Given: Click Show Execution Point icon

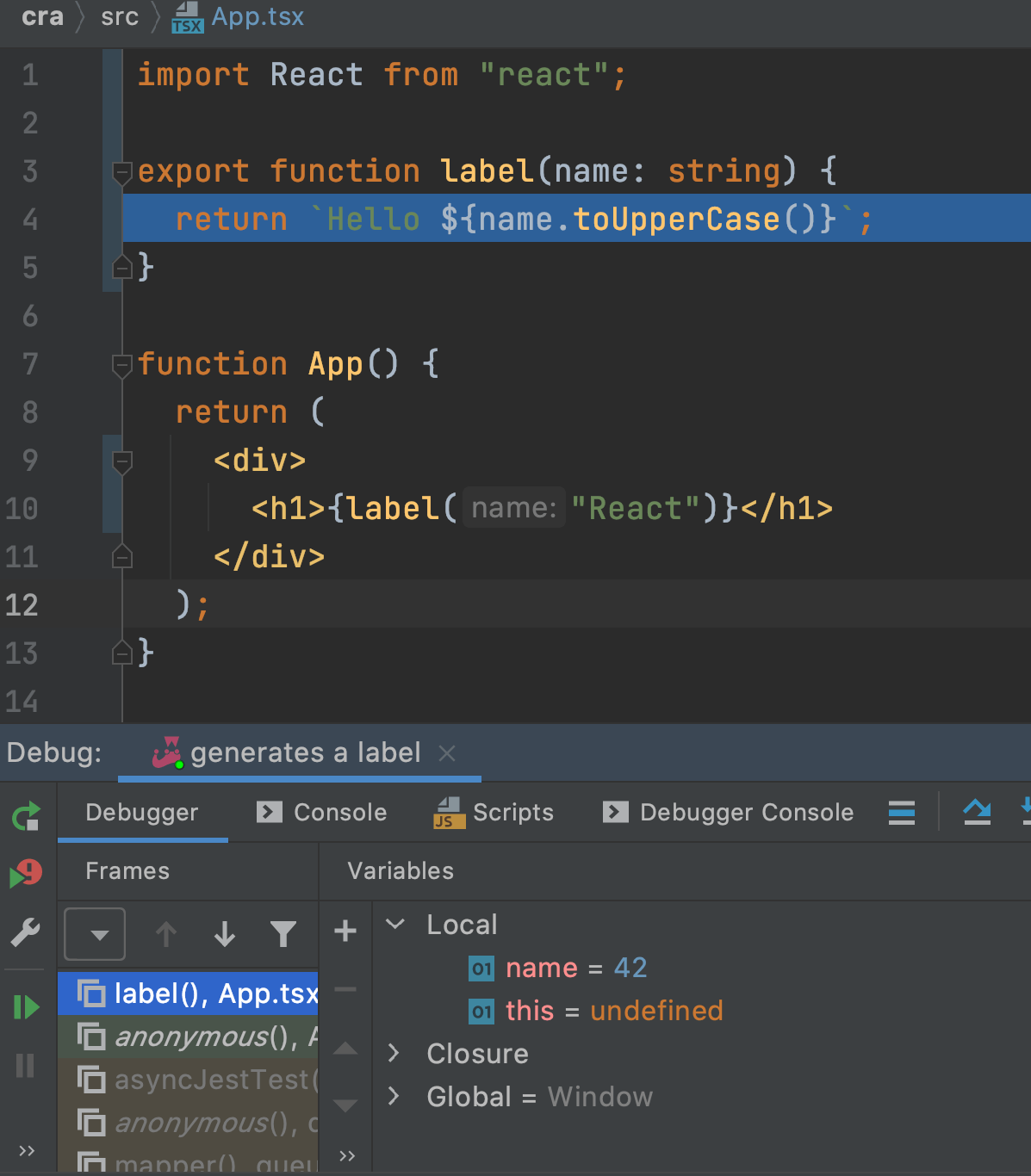Looking at the screenshot, I should pyautogui.click(x=977, y=812).
